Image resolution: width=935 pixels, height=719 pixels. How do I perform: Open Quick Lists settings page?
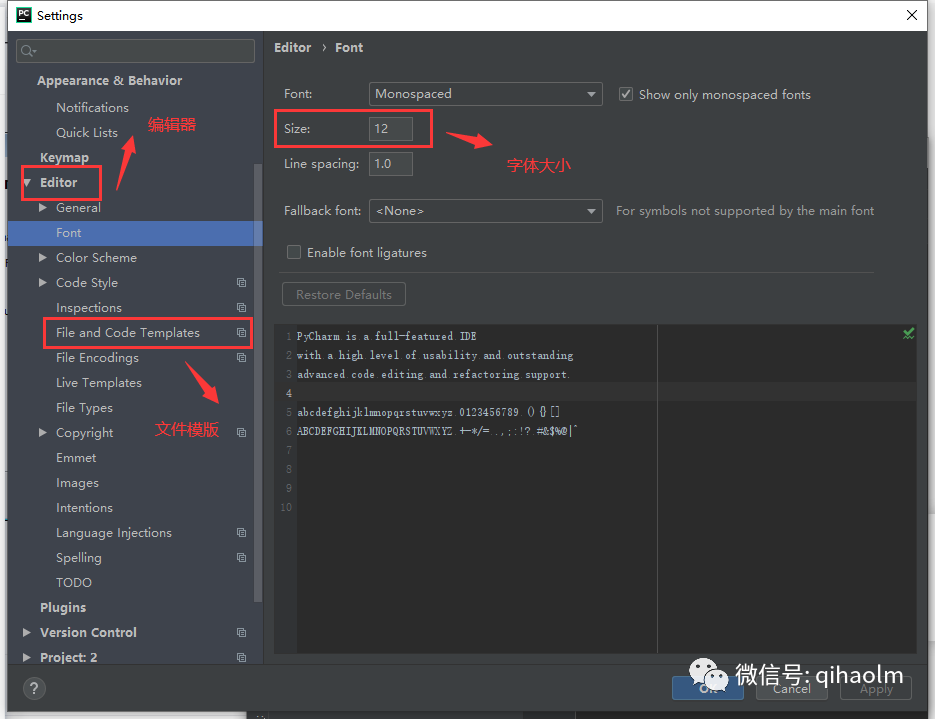[x=87, y=132]
